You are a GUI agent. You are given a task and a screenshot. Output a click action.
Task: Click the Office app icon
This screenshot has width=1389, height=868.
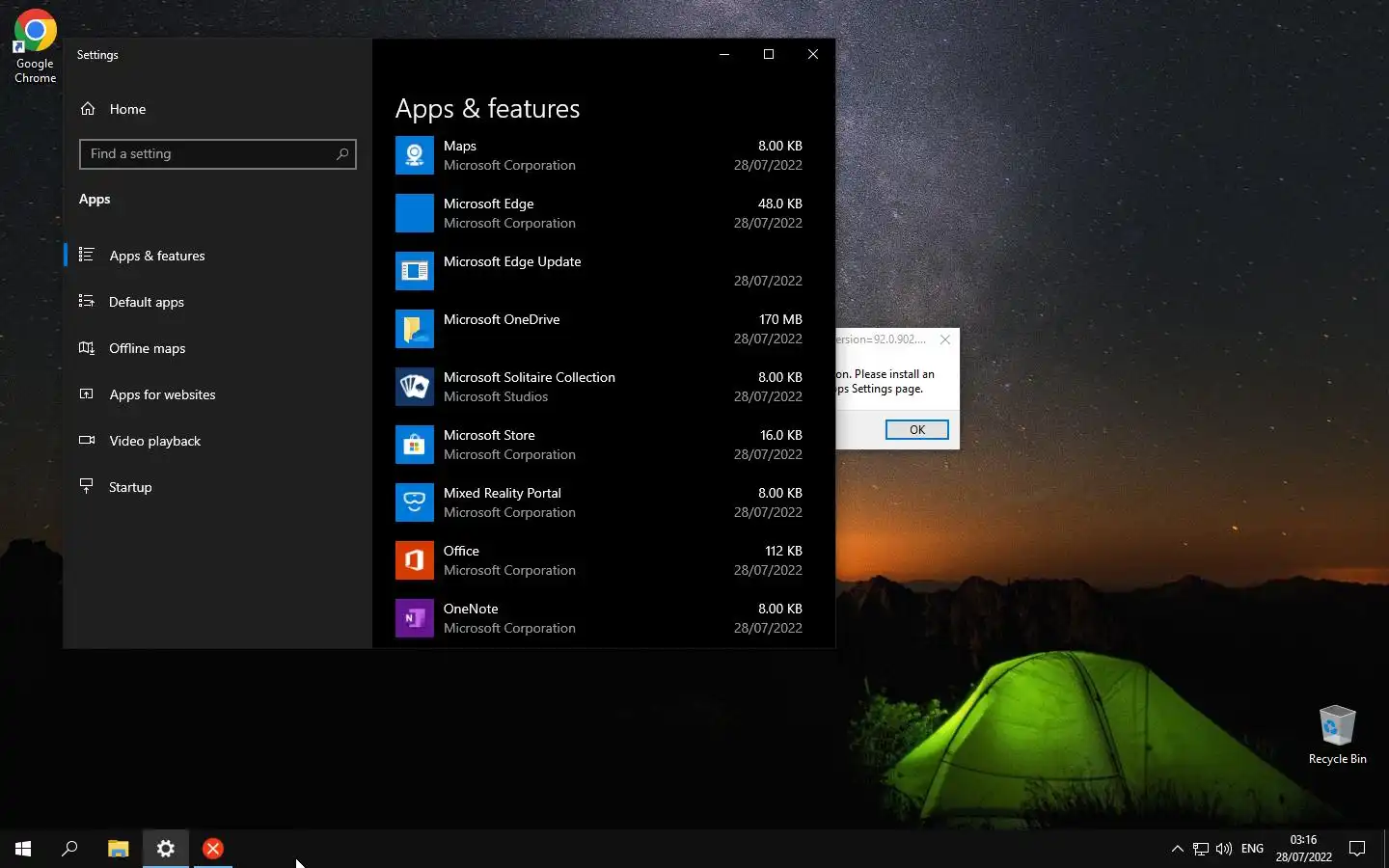[x=415, y=560]
